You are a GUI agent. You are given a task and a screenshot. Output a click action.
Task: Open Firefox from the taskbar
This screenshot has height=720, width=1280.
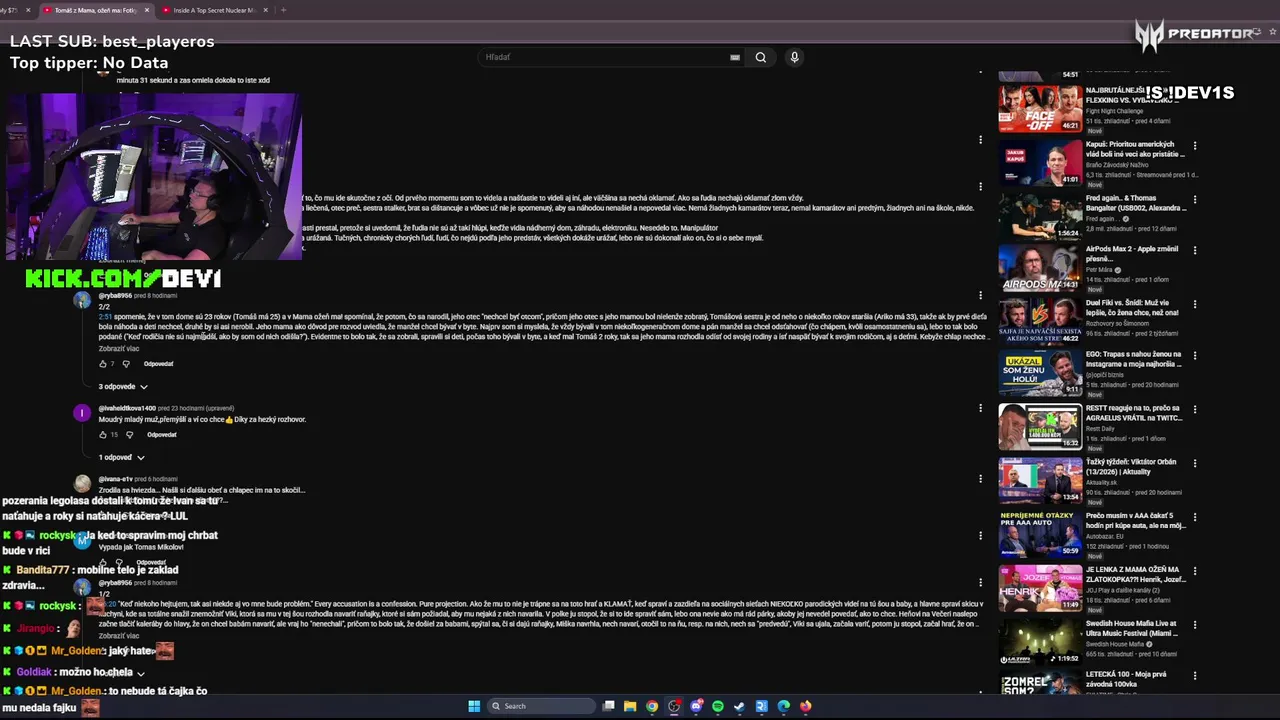pos(806,706)
